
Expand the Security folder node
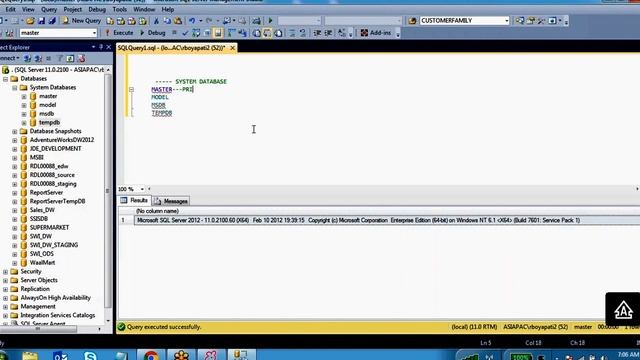tap(5, 272)
